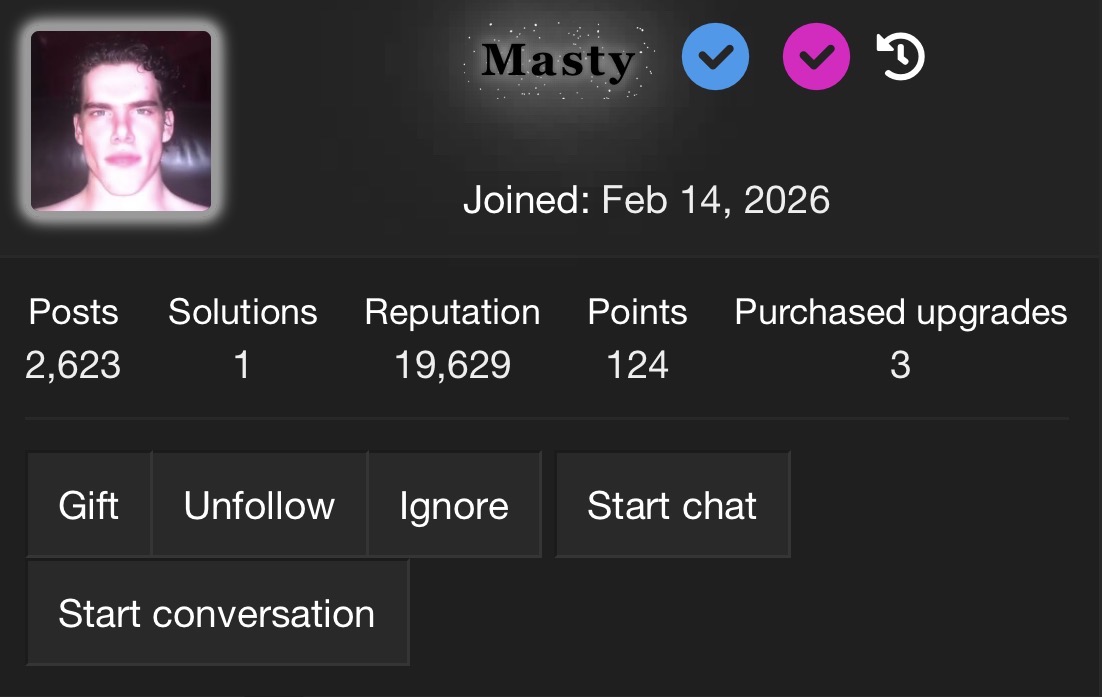Viewport: 1102px width, 697px height.
Task: Ignore this member
Action: 454,505
